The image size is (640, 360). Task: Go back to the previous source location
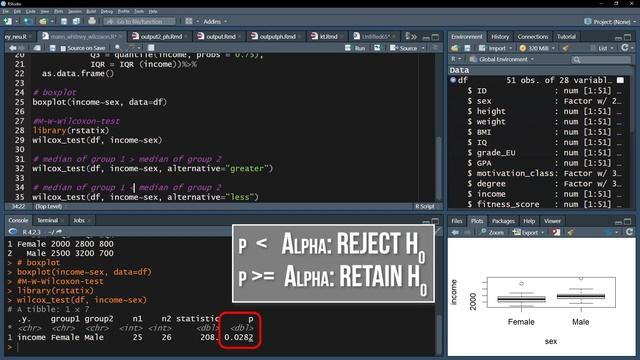12,48
